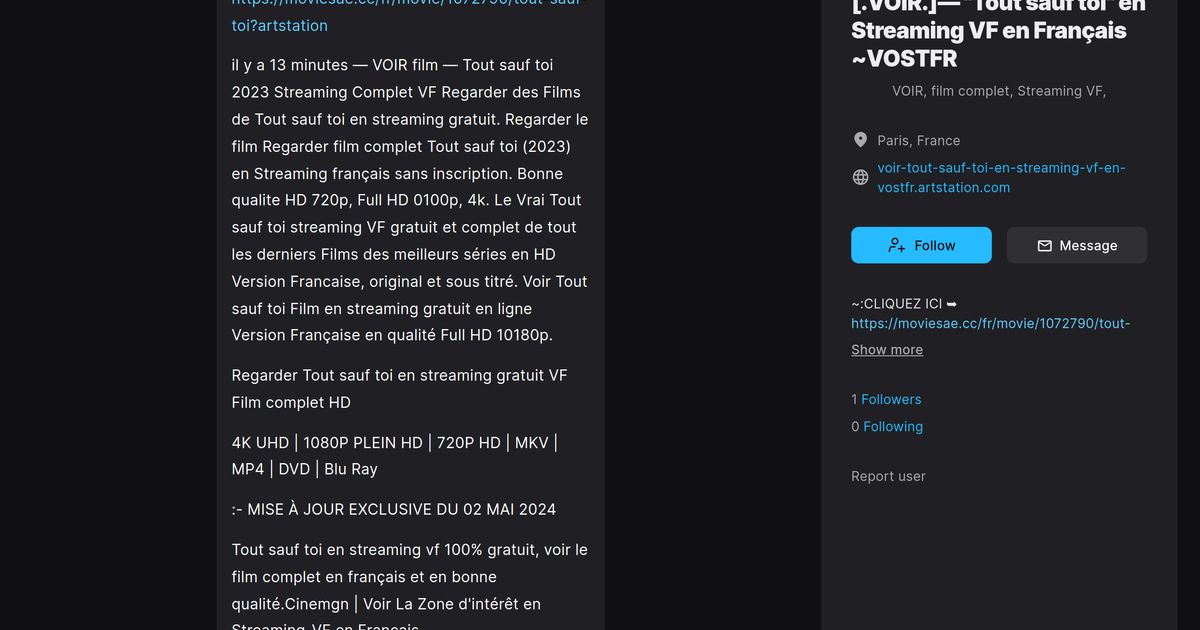Click the person-plus icon on Follow

pyautogui.click(x=896, y=245)
